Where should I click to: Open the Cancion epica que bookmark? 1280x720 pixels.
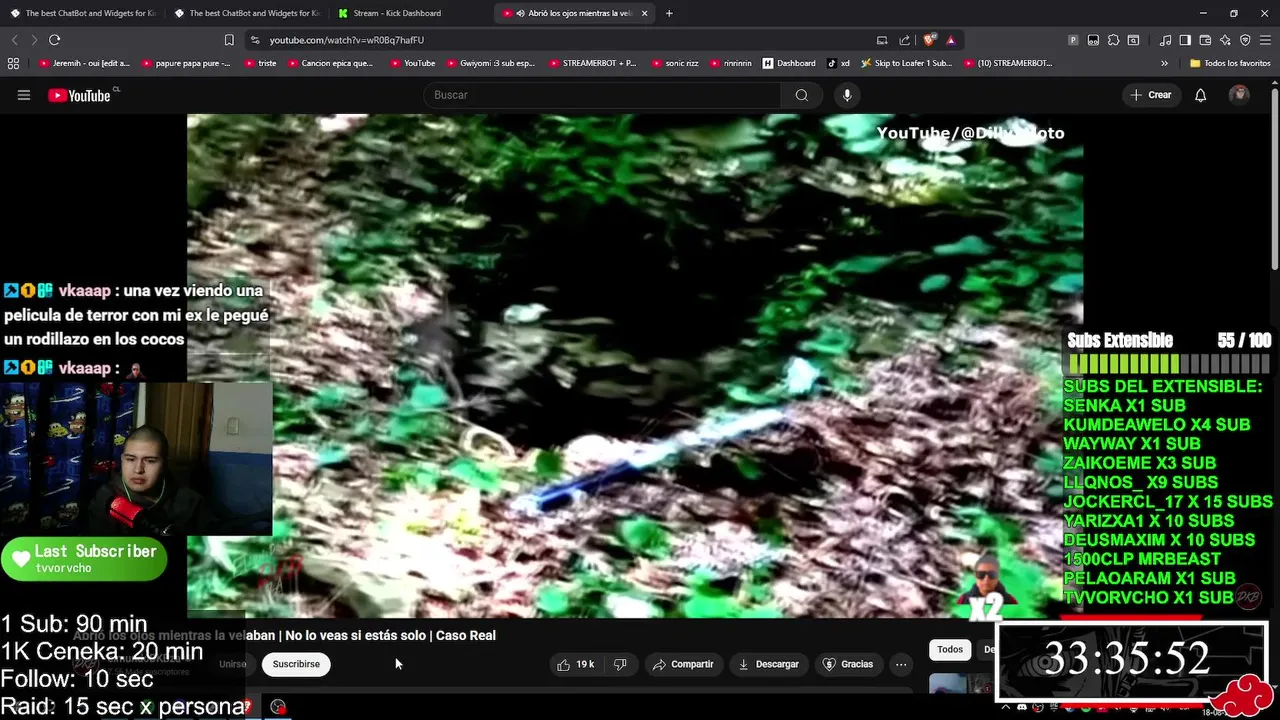click(330, 63)
